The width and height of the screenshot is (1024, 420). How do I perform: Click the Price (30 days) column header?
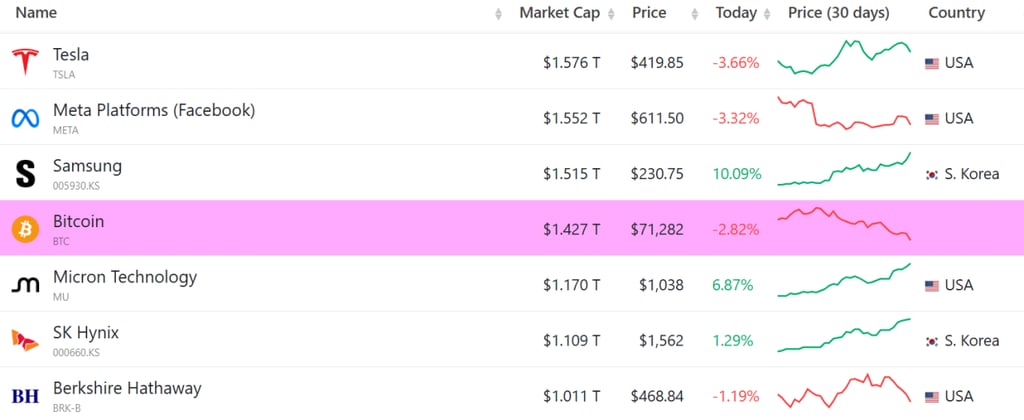839,13
